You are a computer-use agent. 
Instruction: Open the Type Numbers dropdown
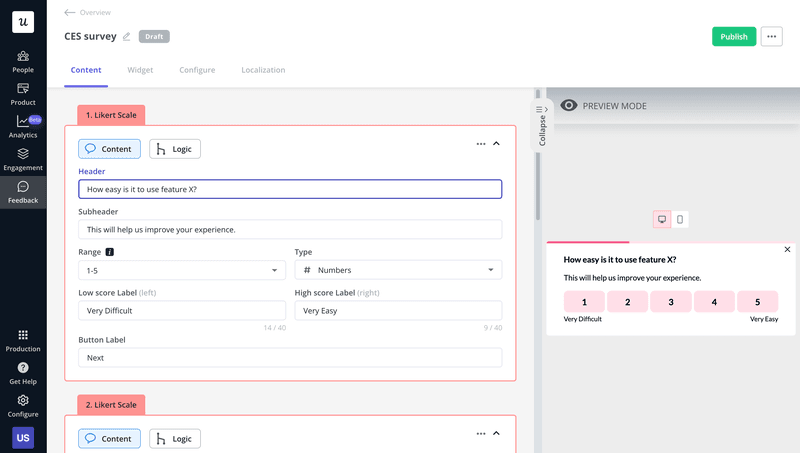[398, 270]
